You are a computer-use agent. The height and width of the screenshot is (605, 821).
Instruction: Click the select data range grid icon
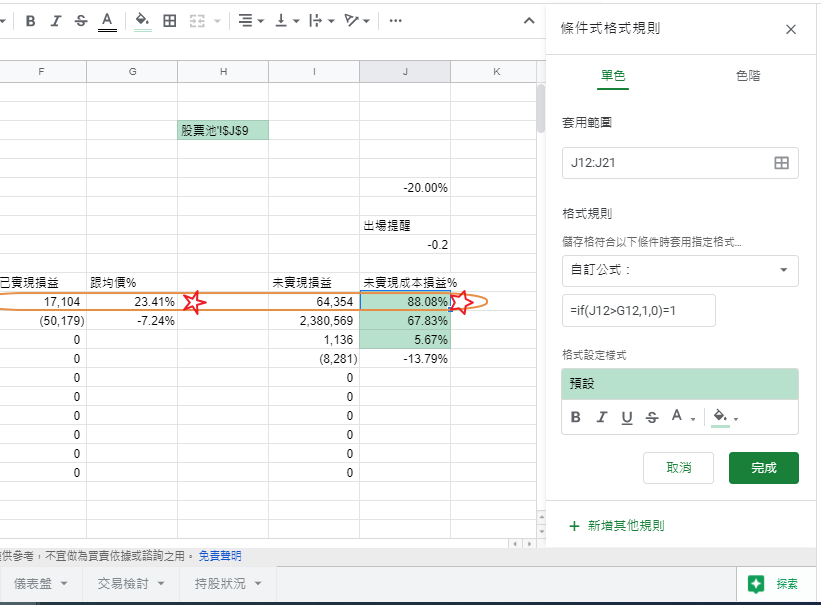(781, 163)
